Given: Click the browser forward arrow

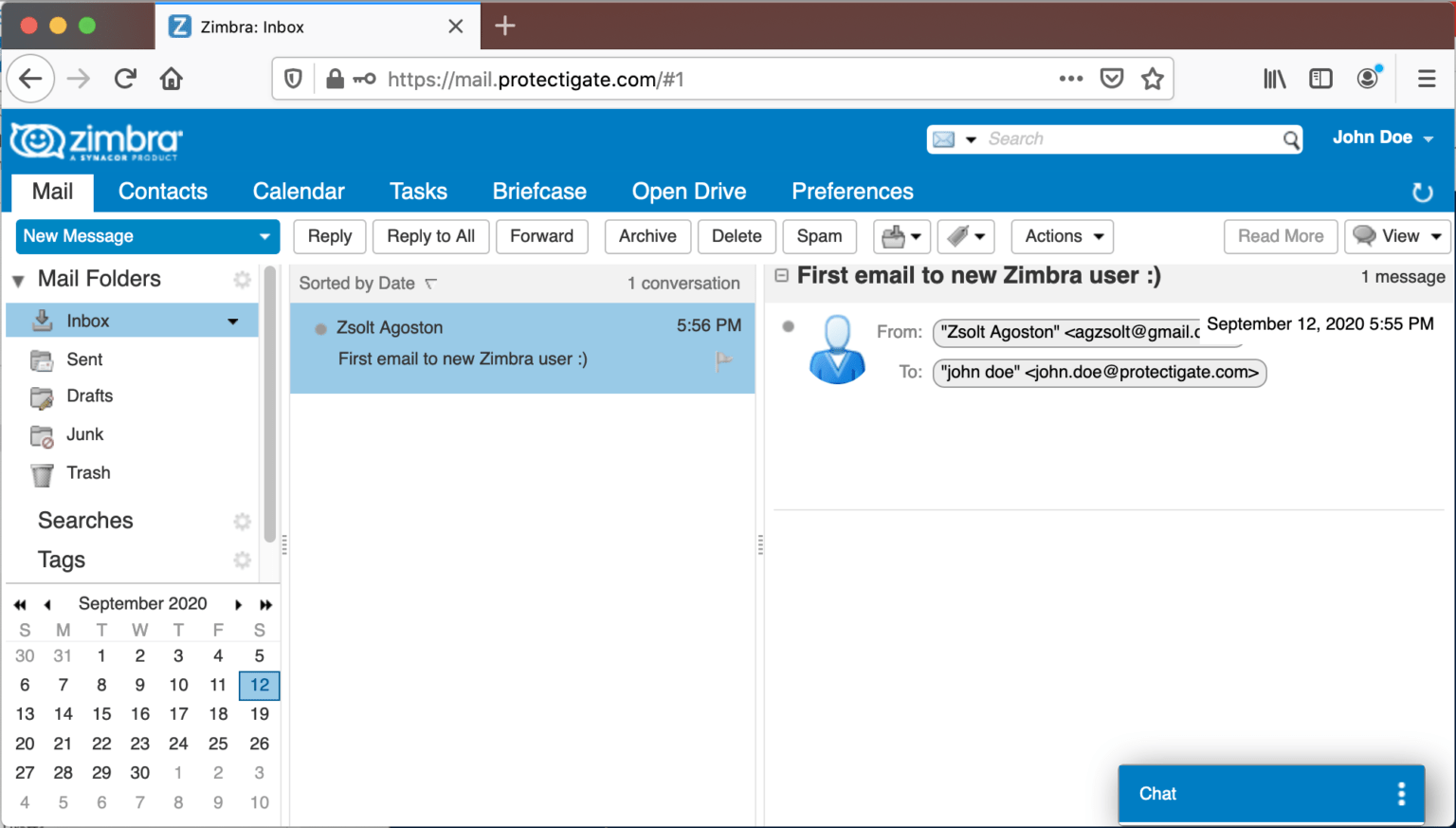Looking at the screenshot, I should 79,79.
